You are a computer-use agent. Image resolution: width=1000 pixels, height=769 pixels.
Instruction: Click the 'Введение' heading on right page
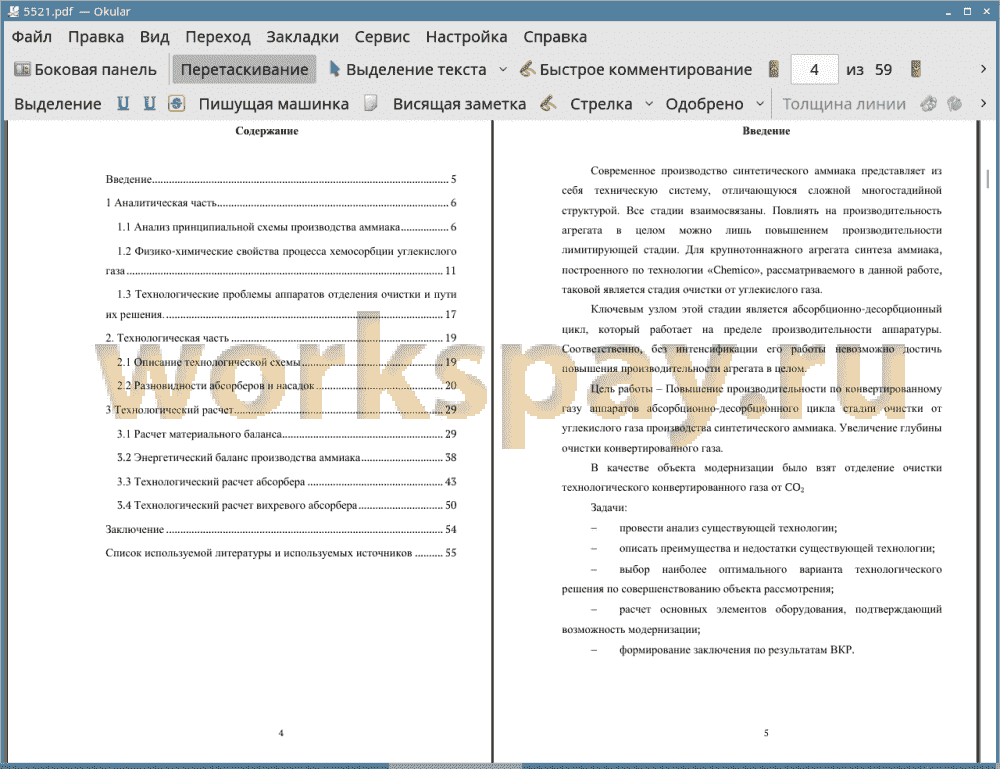(766, 131)
